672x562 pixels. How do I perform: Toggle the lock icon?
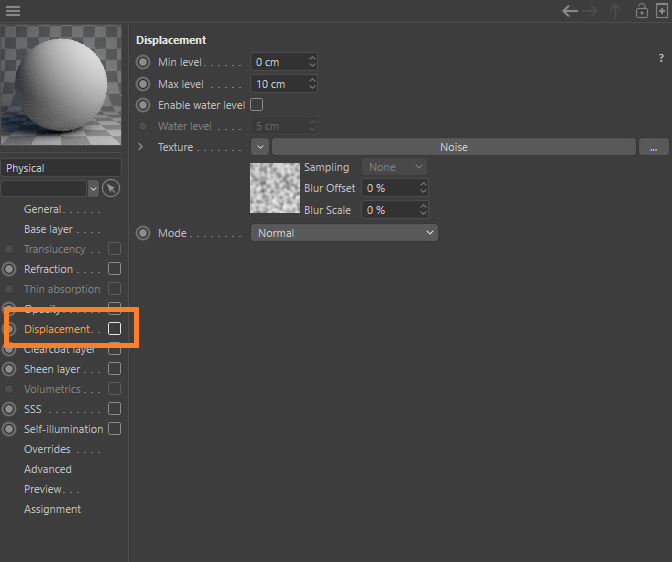(641, 11)
